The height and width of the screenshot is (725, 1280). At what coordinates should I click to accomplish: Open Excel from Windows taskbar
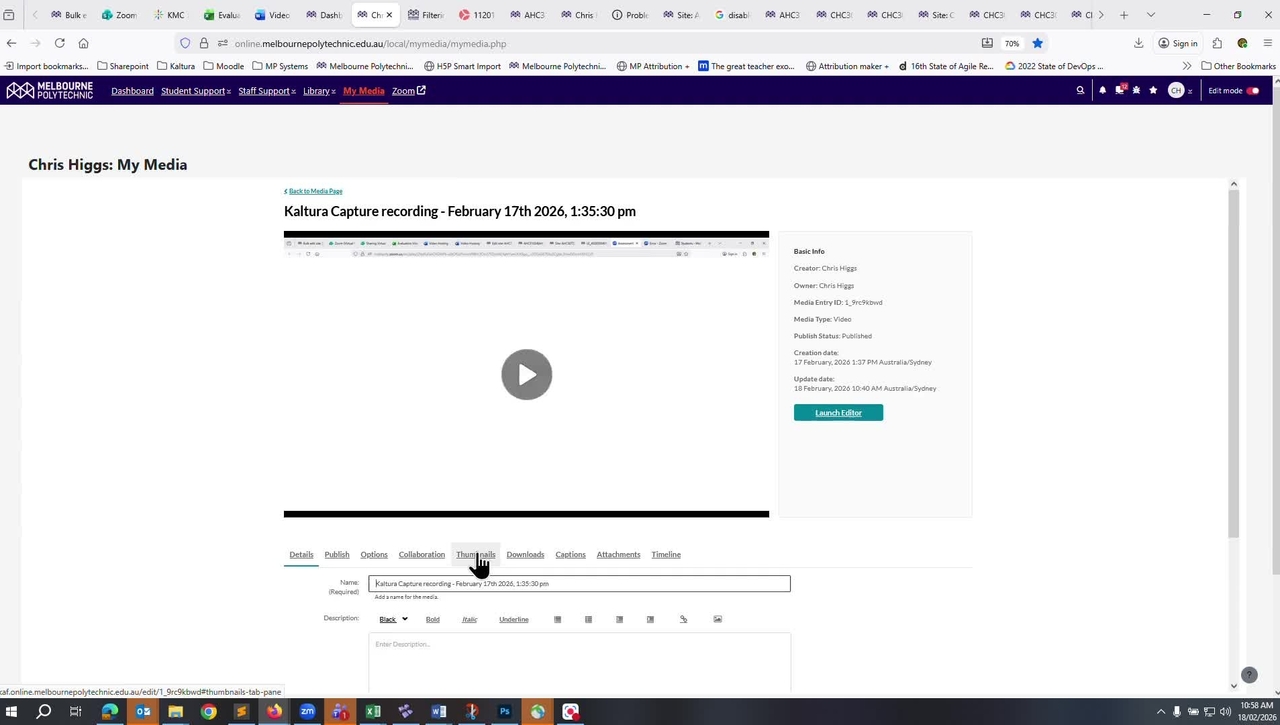click(x=373, y=712)
